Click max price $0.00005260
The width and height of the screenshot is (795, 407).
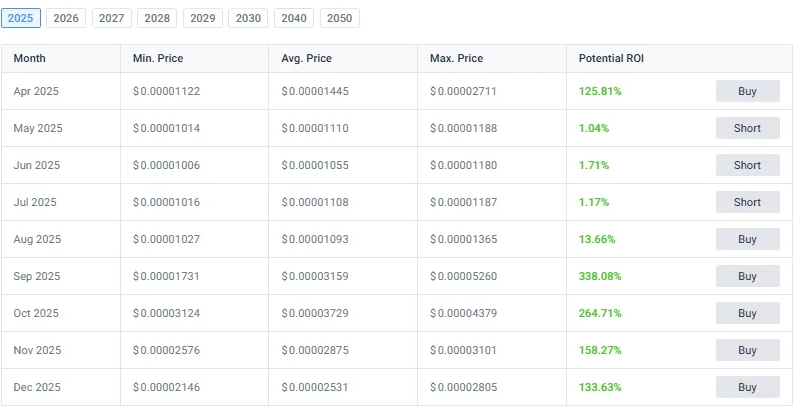pos(463,276)
